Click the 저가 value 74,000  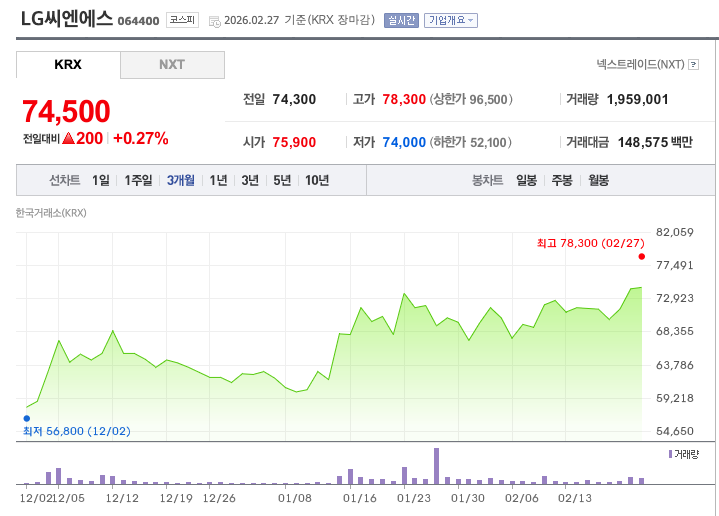point(404,142)
